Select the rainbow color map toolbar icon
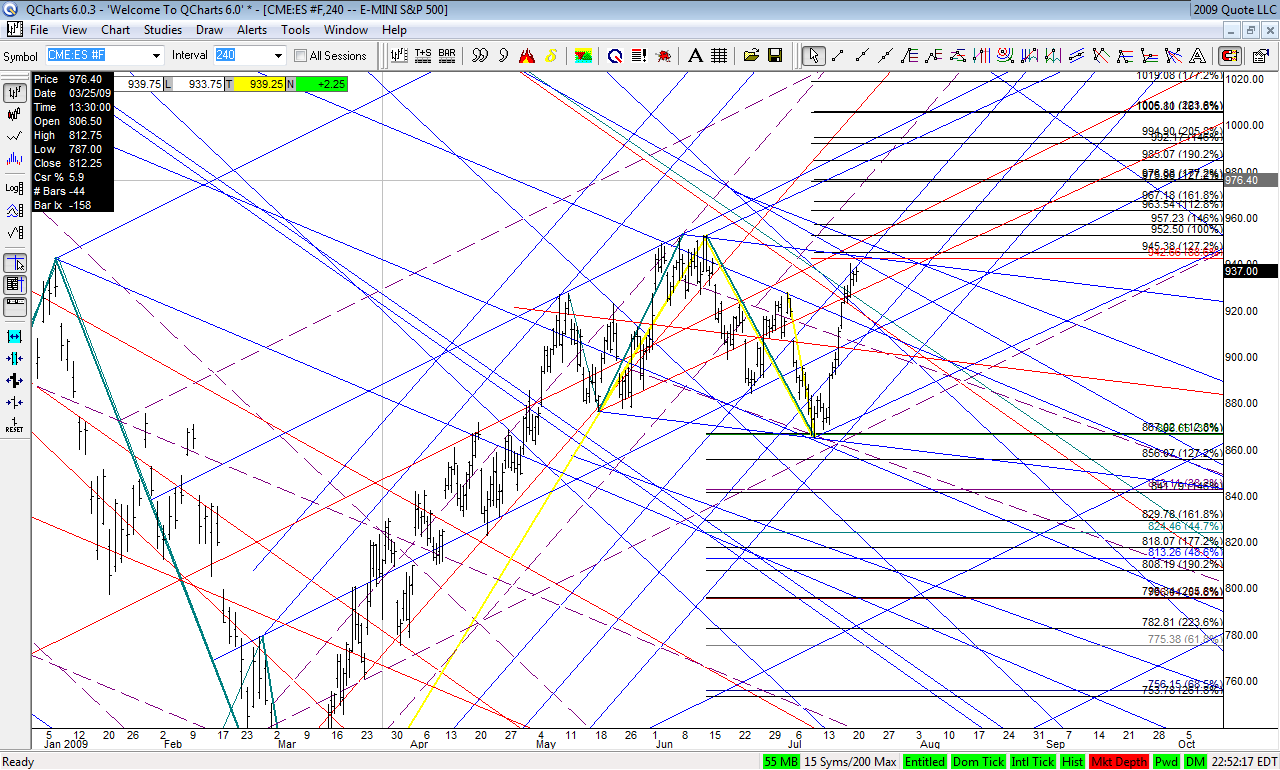This screenshot has width=1280, height=770. pos(583,56)
